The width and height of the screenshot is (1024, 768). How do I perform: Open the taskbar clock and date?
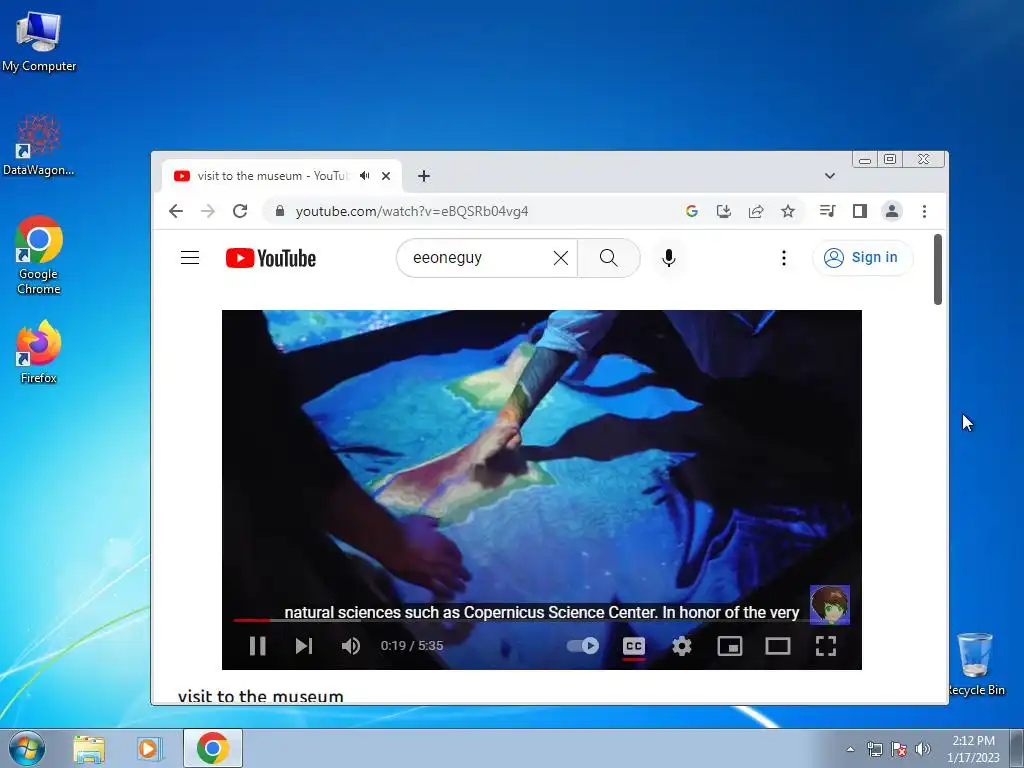pyautogui.click(x=973, y=749)
